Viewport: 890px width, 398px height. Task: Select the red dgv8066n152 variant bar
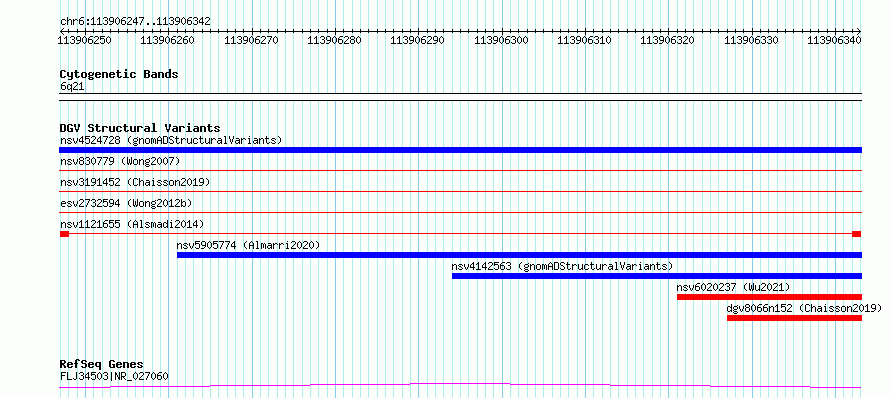coord(795,318)
